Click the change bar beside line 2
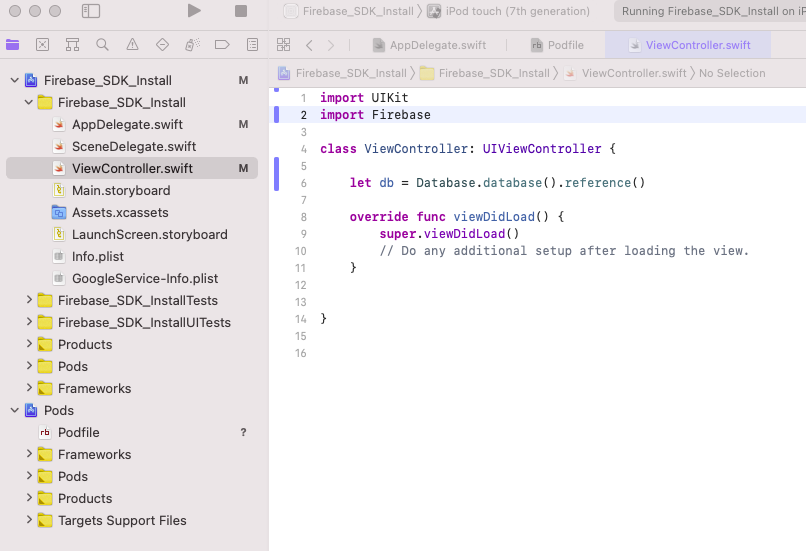The width and height of the screenshot is (806, 551). click(x=277, y=115)
